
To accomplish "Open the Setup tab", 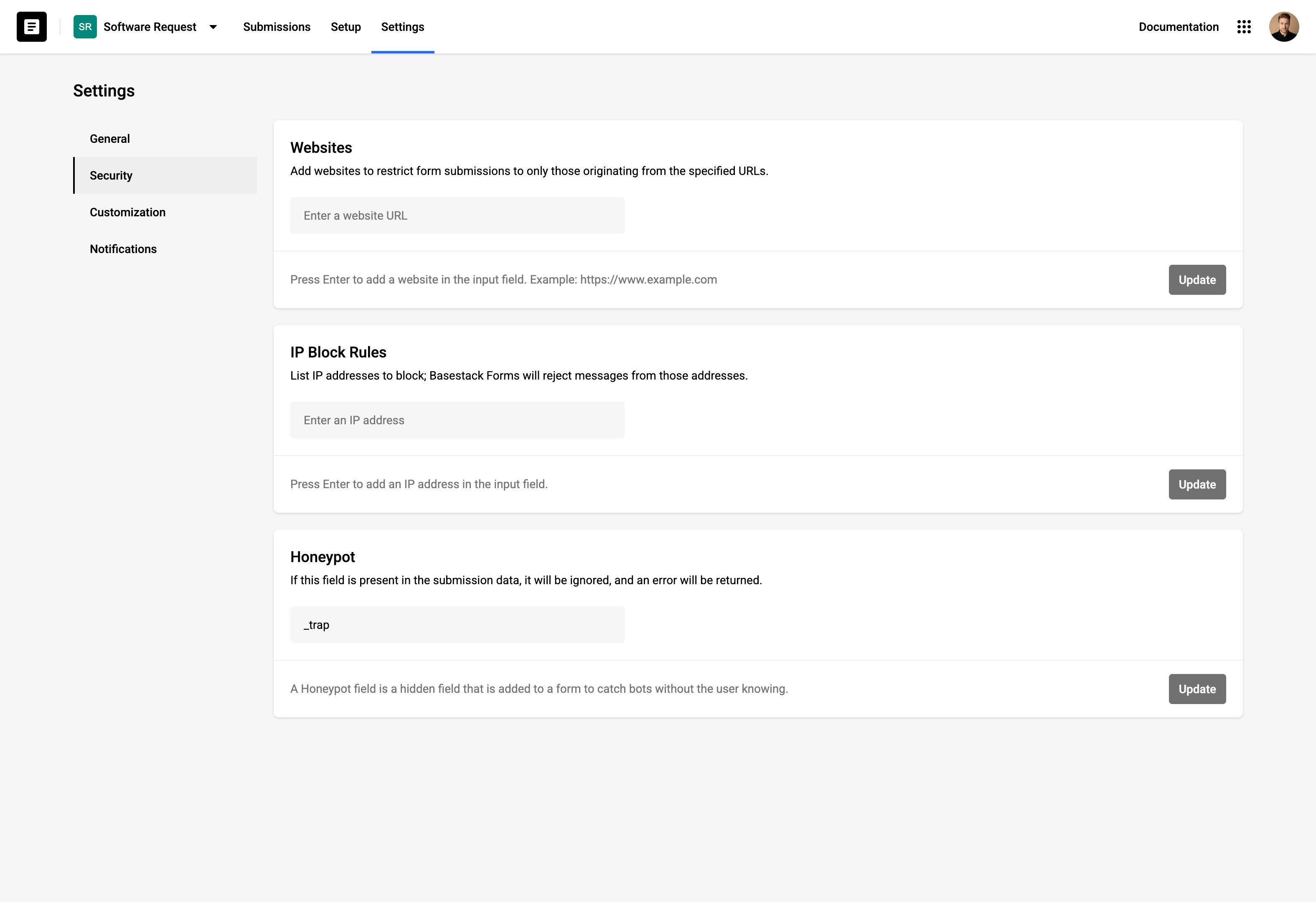I will pyautogui.click(x=346, y=27).
